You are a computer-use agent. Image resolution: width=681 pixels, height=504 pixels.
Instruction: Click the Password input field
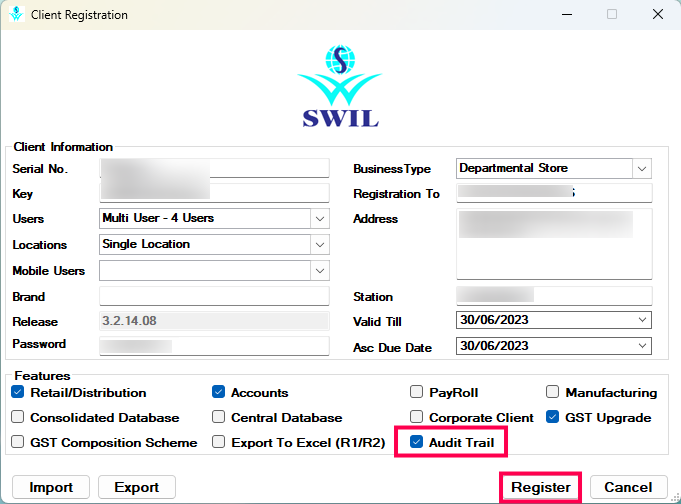(214, 346)
